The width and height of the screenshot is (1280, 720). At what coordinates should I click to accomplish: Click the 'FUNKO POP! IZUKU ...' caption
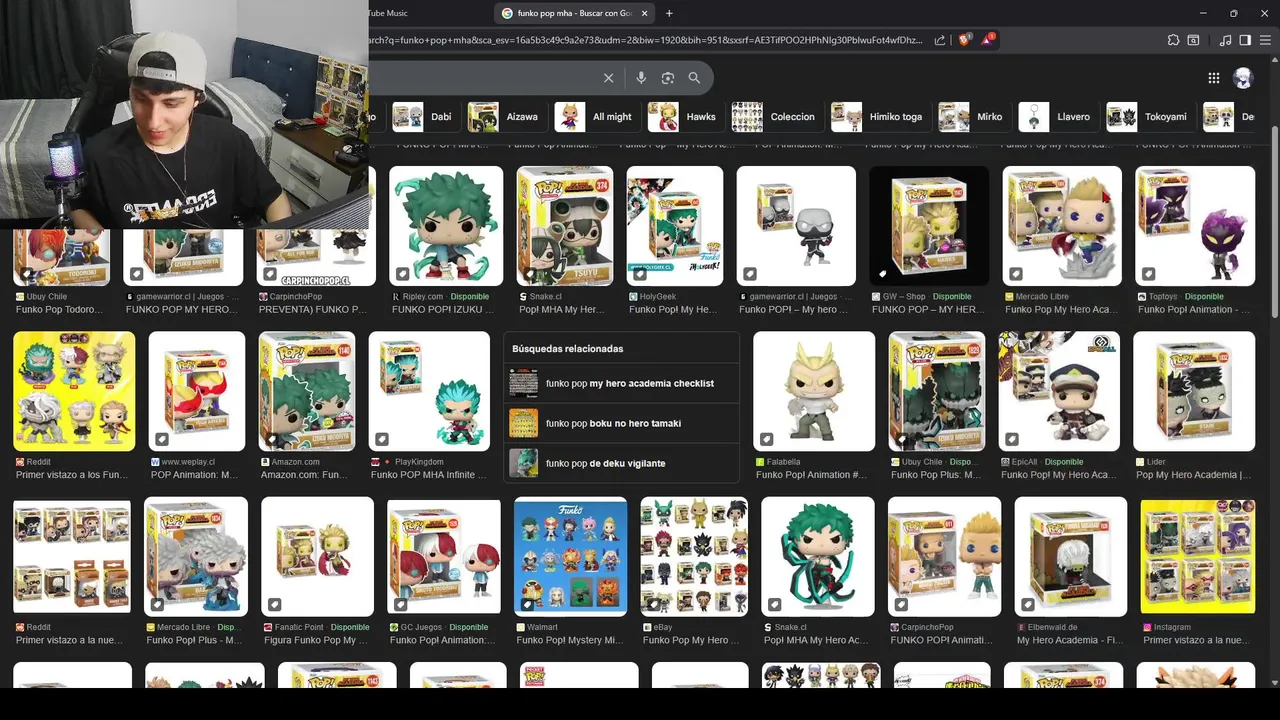click(441, 310)
